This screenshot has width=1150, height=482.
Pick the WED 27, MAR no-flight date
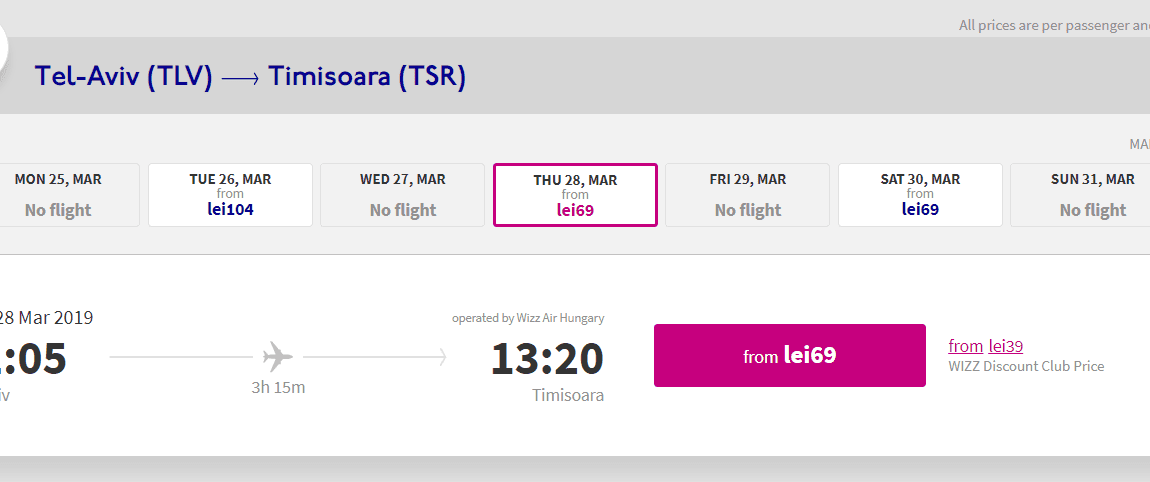click(x=403, y=195)
